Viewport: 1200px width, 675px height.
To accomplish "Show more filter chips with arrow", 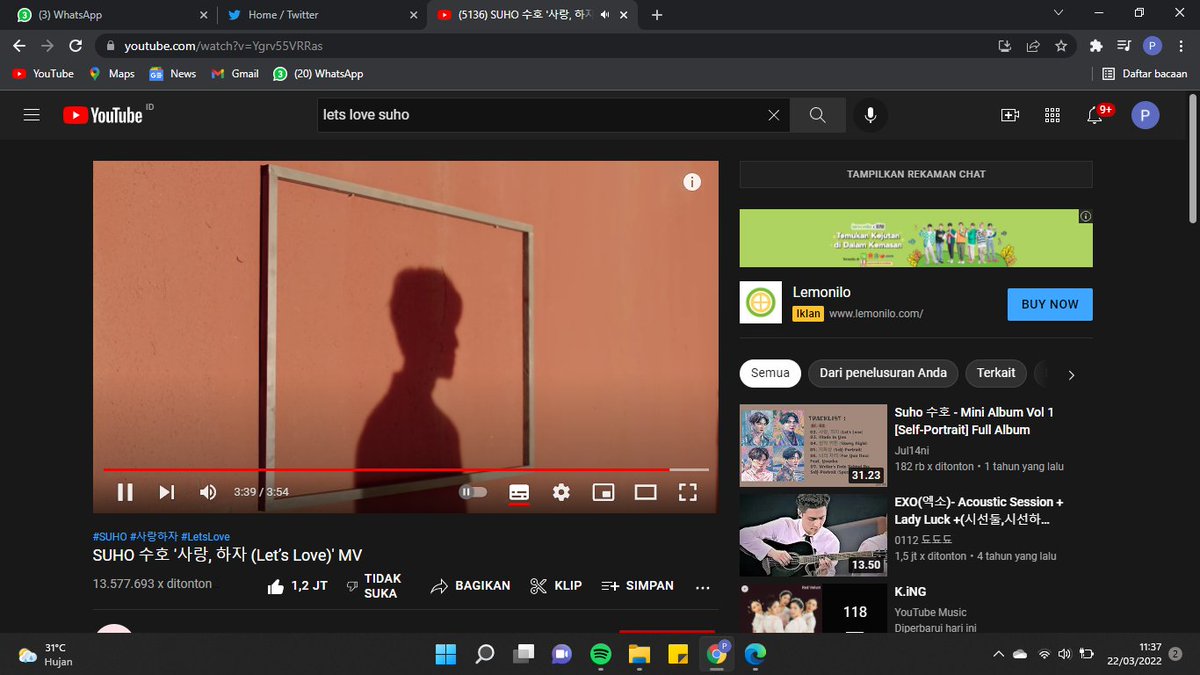I will click(x=1071, y=375).
